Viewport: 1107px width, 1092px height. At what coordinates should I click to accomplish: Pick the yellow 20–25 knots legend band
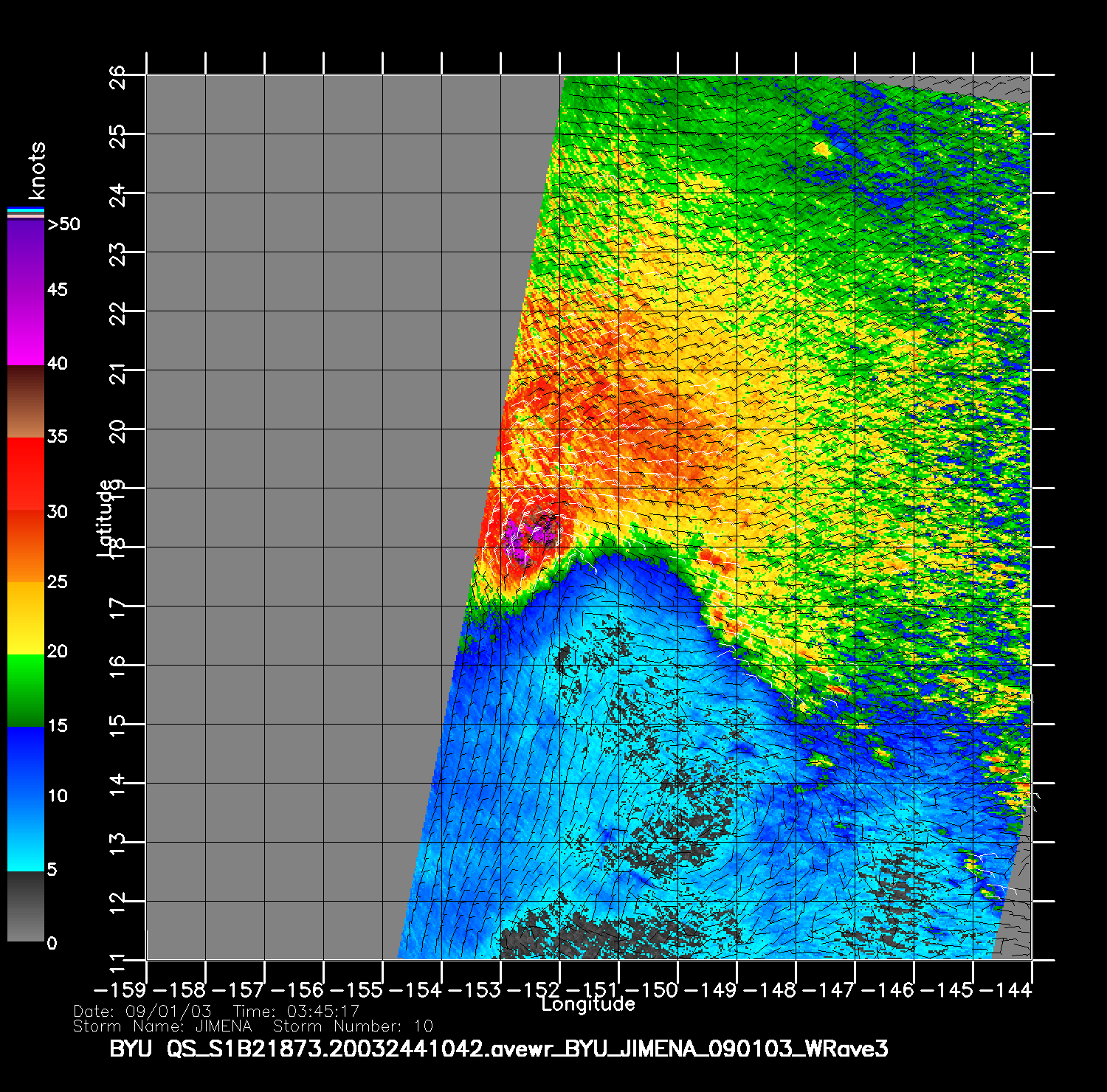(x=25, y=618)
